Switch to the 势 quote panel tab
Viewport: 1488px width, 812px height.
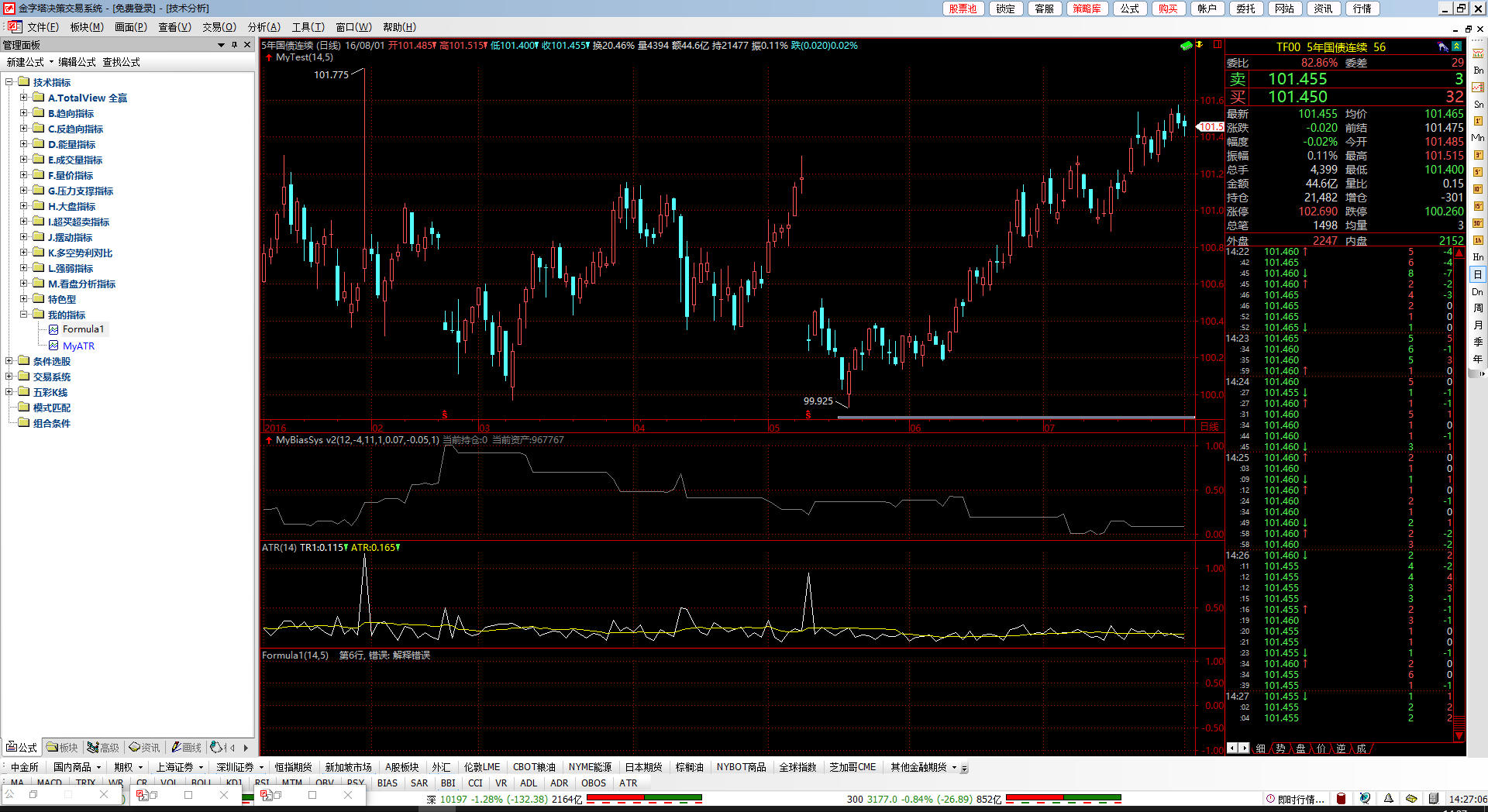pyautogui.click(x=1281, y=748)
